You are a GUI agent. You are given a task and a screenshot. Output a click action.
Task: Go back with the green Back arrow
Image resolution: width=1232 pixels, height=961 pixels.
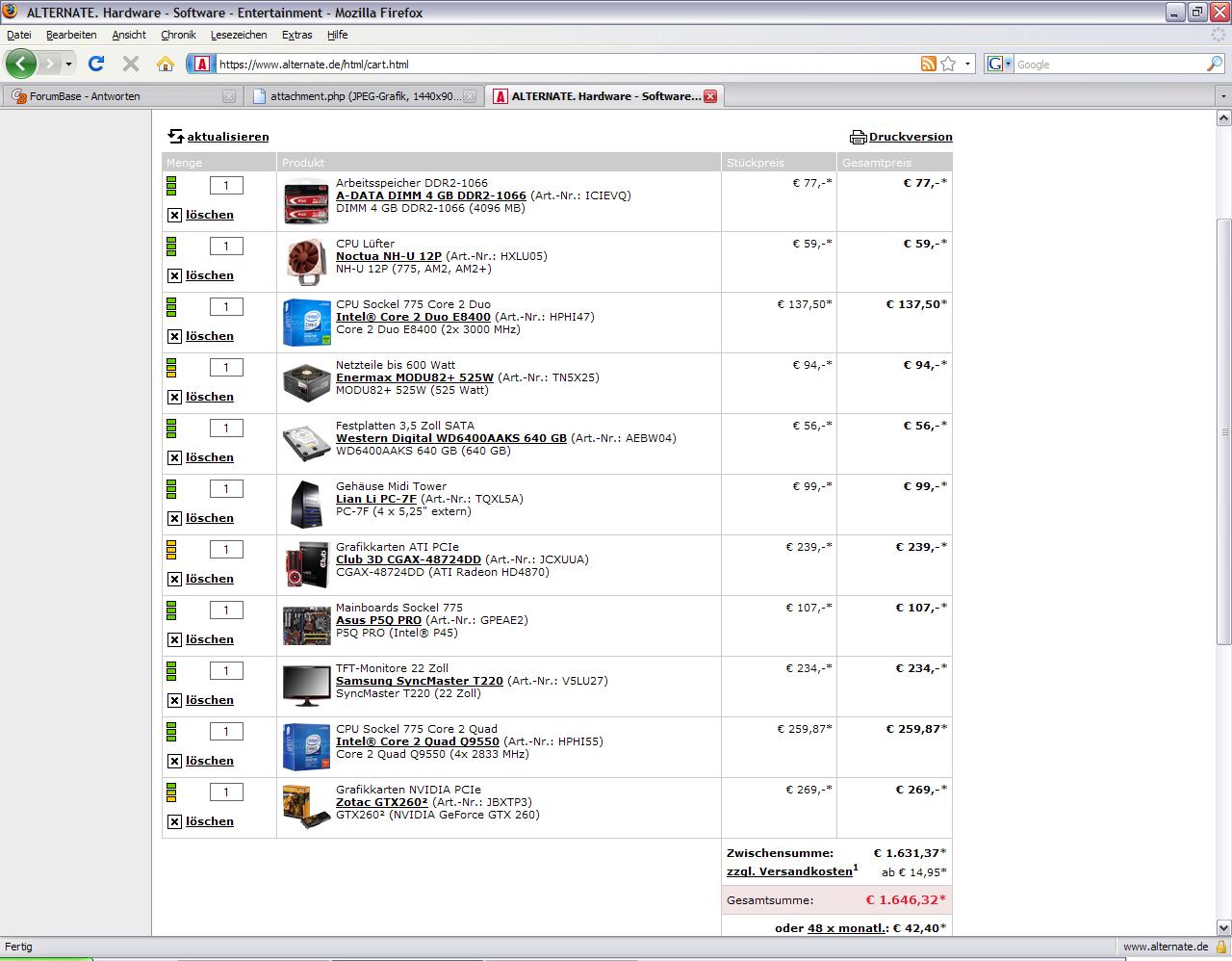pyautogui.click(x=21, y=64)
